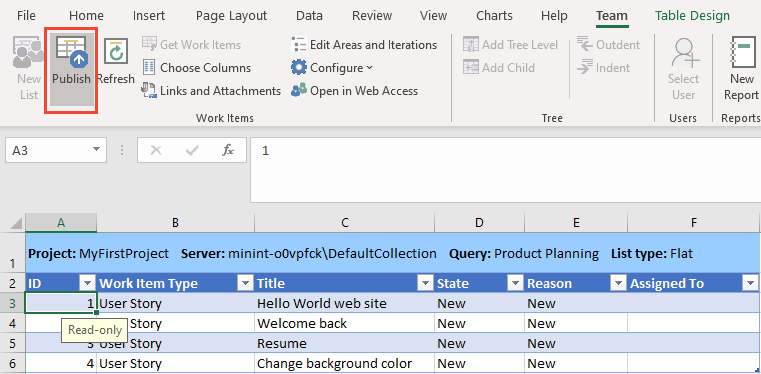The width and height of the screenshot is (761, 374).
Task: Click the insert function fx icon
Action: (228, 150)
